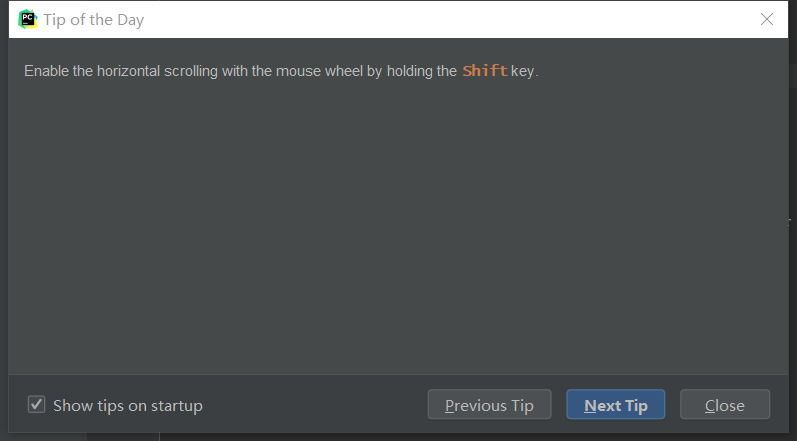
Task: Close the dialog with the title bar X
Action: (x=767, y=19)
